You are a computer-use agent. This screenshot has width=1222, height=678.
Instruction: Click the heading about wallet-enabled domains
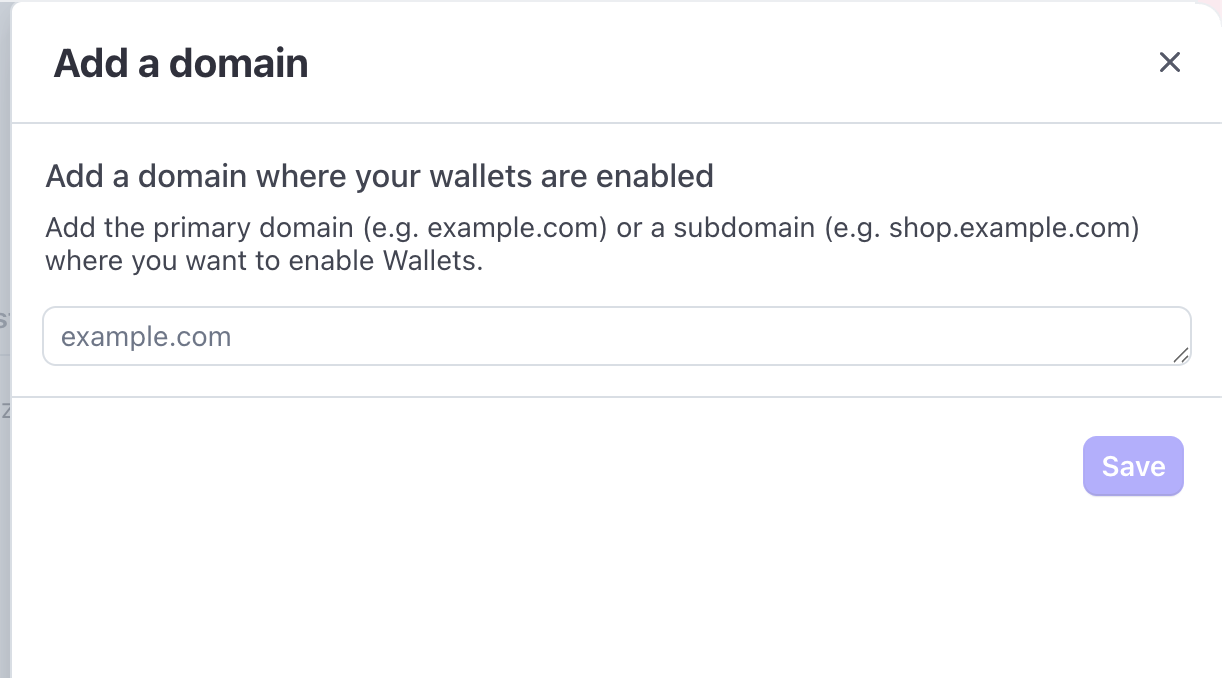coord(379,176)
